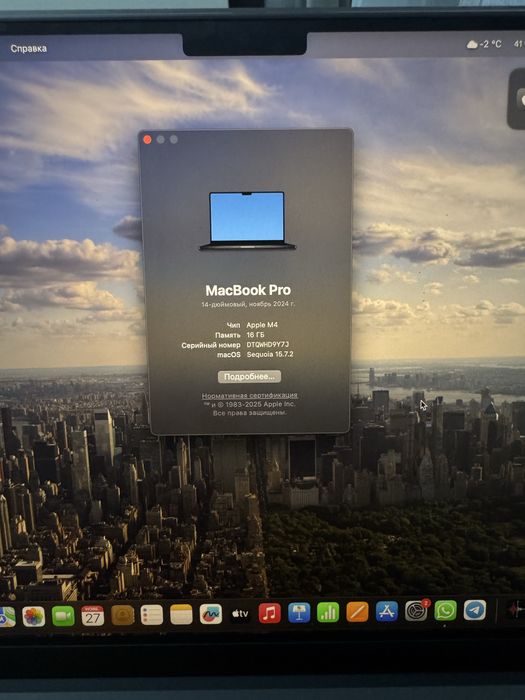Viewport: 525px width, 700px height.
Task: Click the greyed minimize button of About window
Action: coord(161,140)
